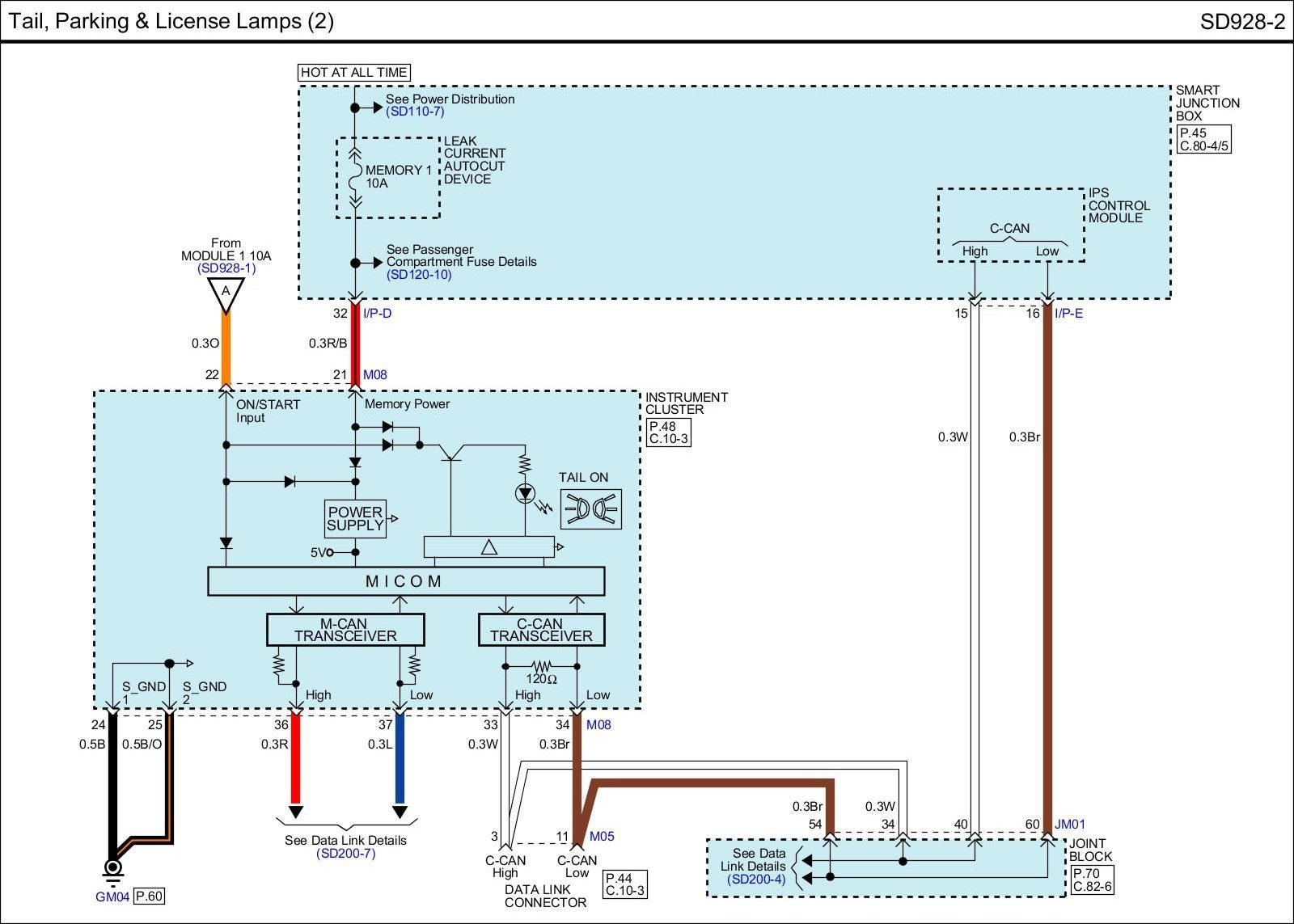Click the MEMORY 1 10A fuse symbol

pyautogui.click(x=354, y=177)
